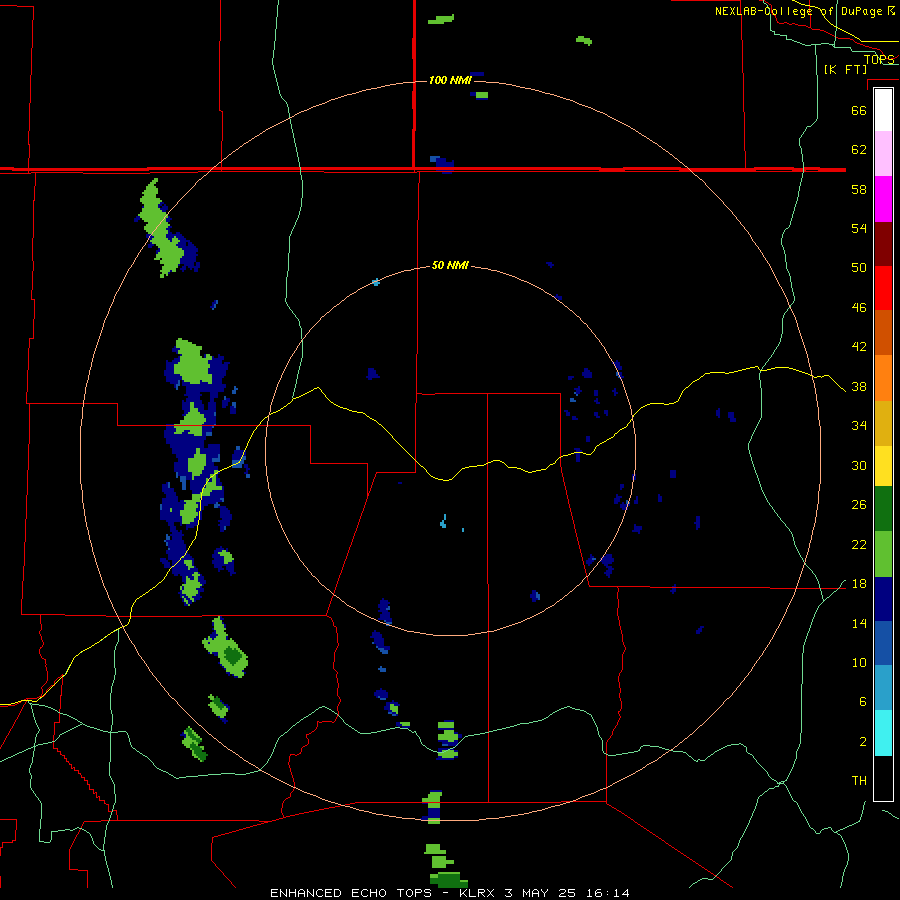Image resolution: width=900 pixels, height=900 pixels.
Task: Click the TH threshold label
Action: tap(859, 780)
